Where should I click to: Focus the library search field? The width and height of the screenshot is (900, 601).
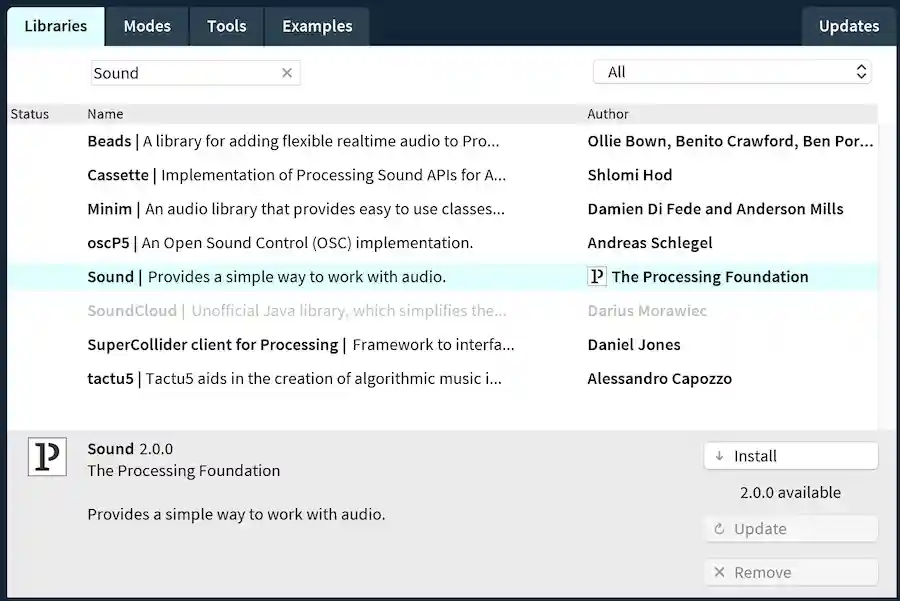[185, 73]
